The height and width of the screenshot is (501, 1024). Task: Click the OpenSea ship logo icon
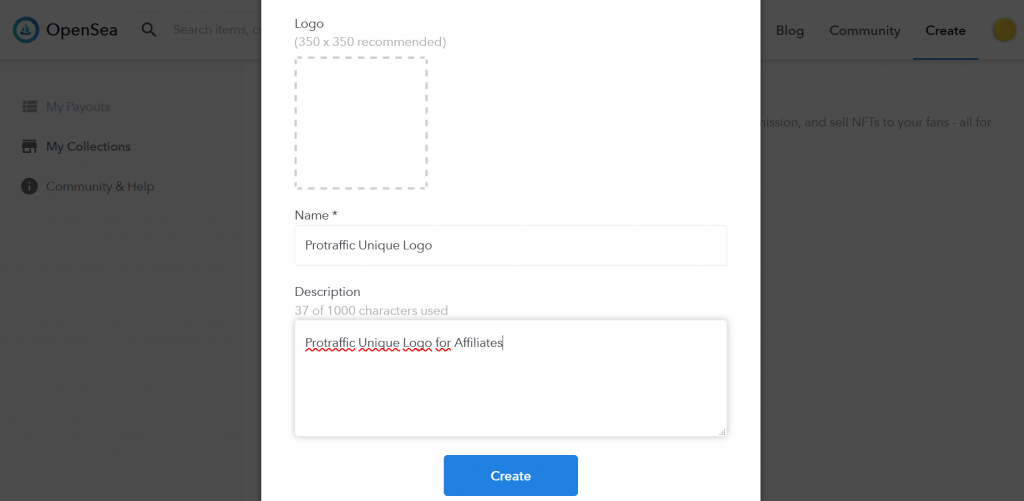click(x=26, y=30)
